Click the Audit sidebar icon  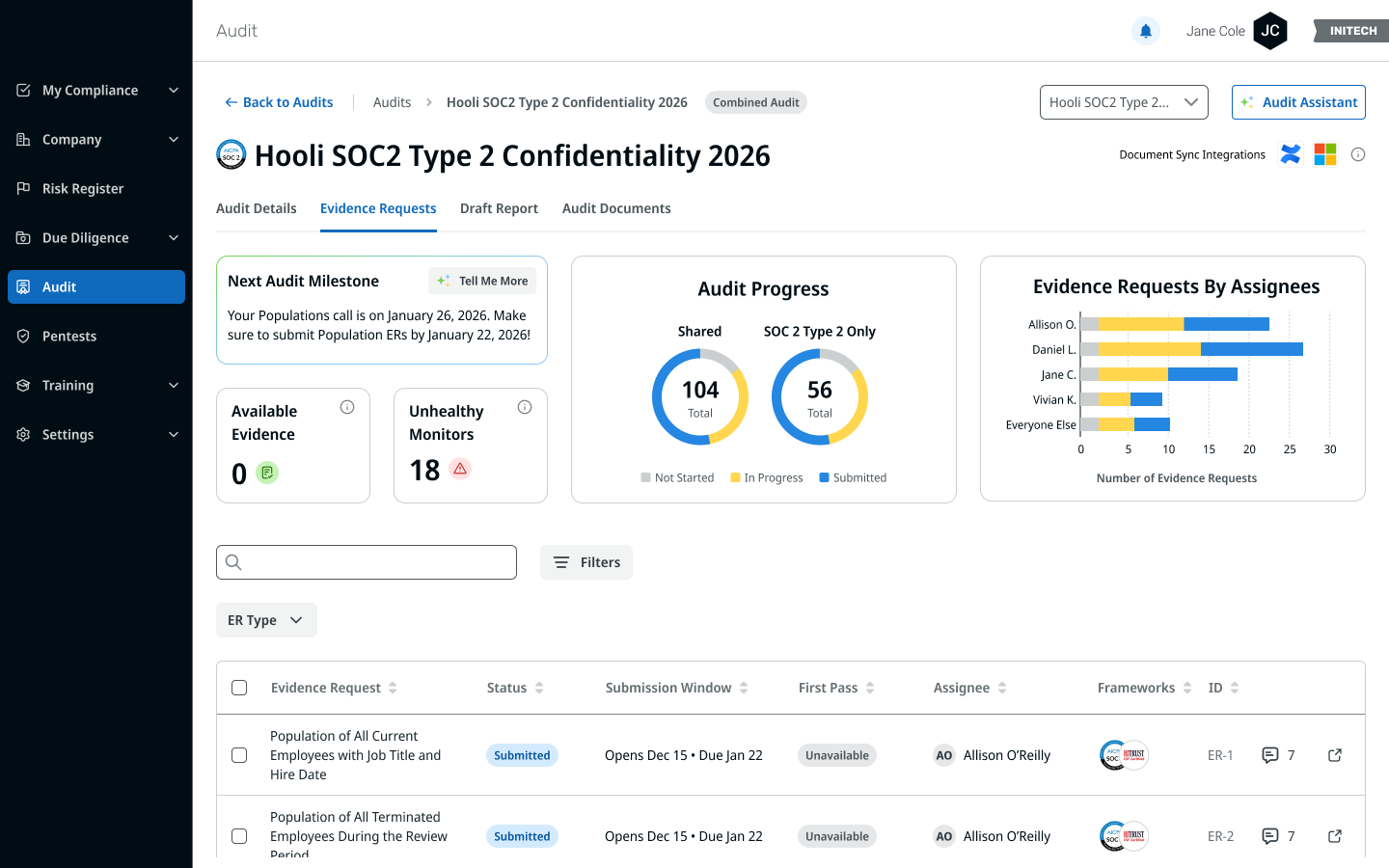point(23,286)
